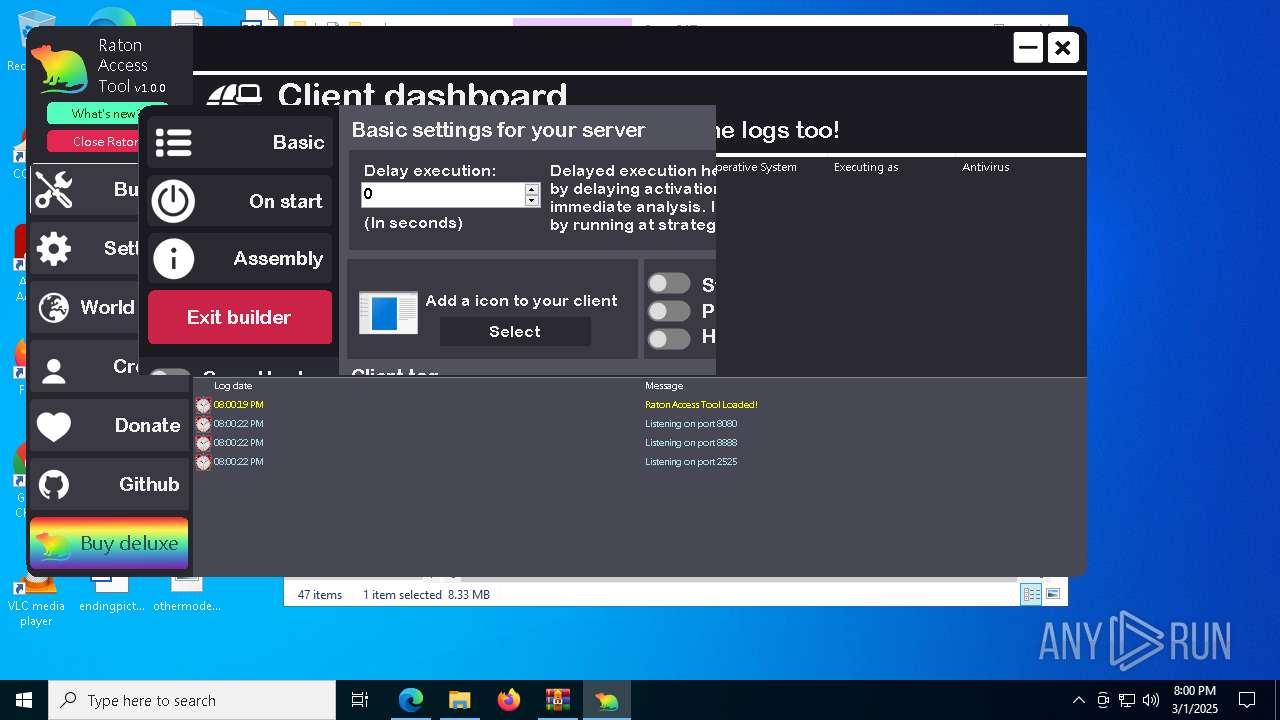Click the clock icon on 08:00:19 PM row
Image resolution: width=1280 pixels, height=720 pixels.
203,405
